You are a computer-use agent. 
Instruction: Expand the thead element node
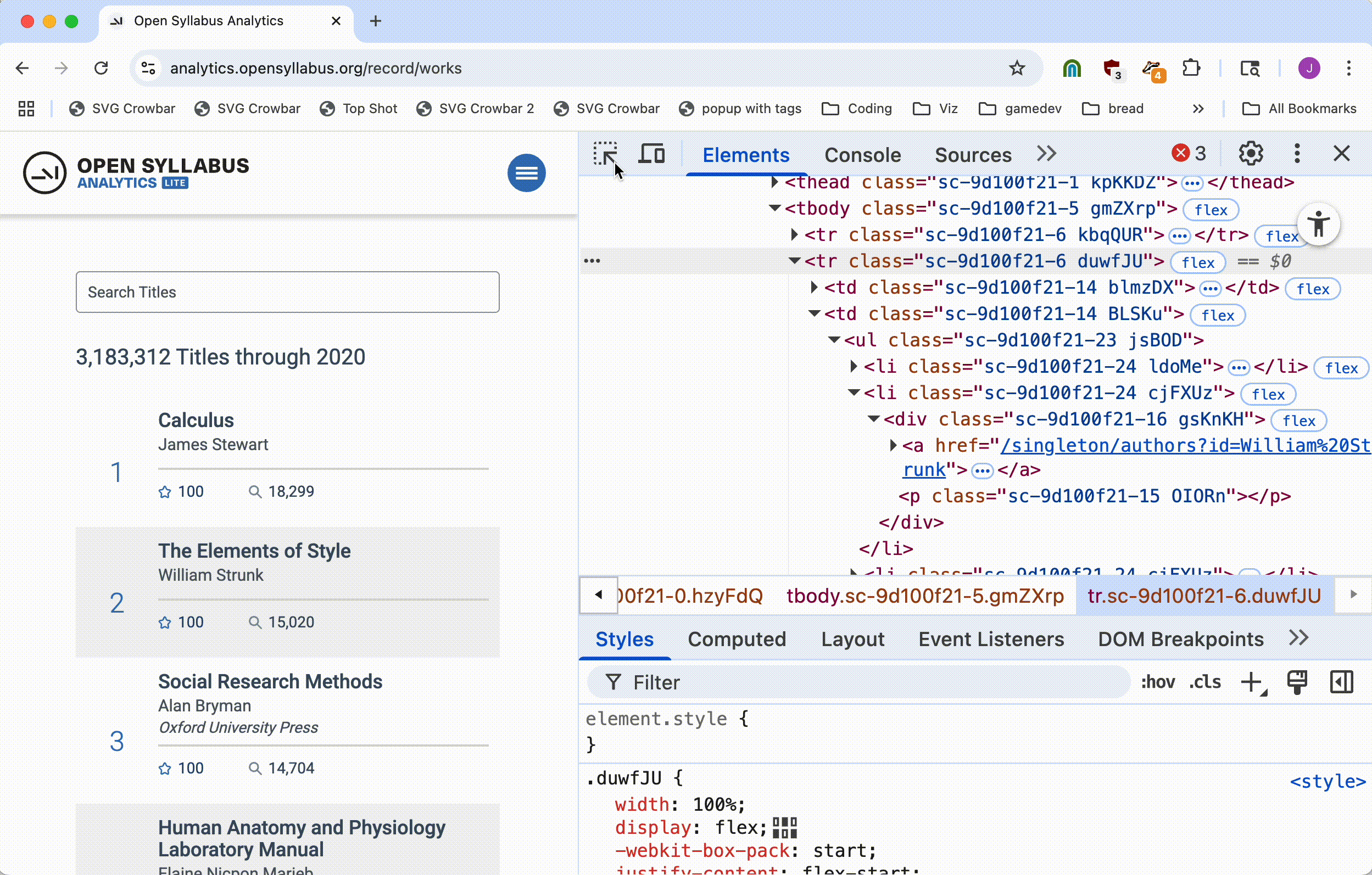point(774,182)
